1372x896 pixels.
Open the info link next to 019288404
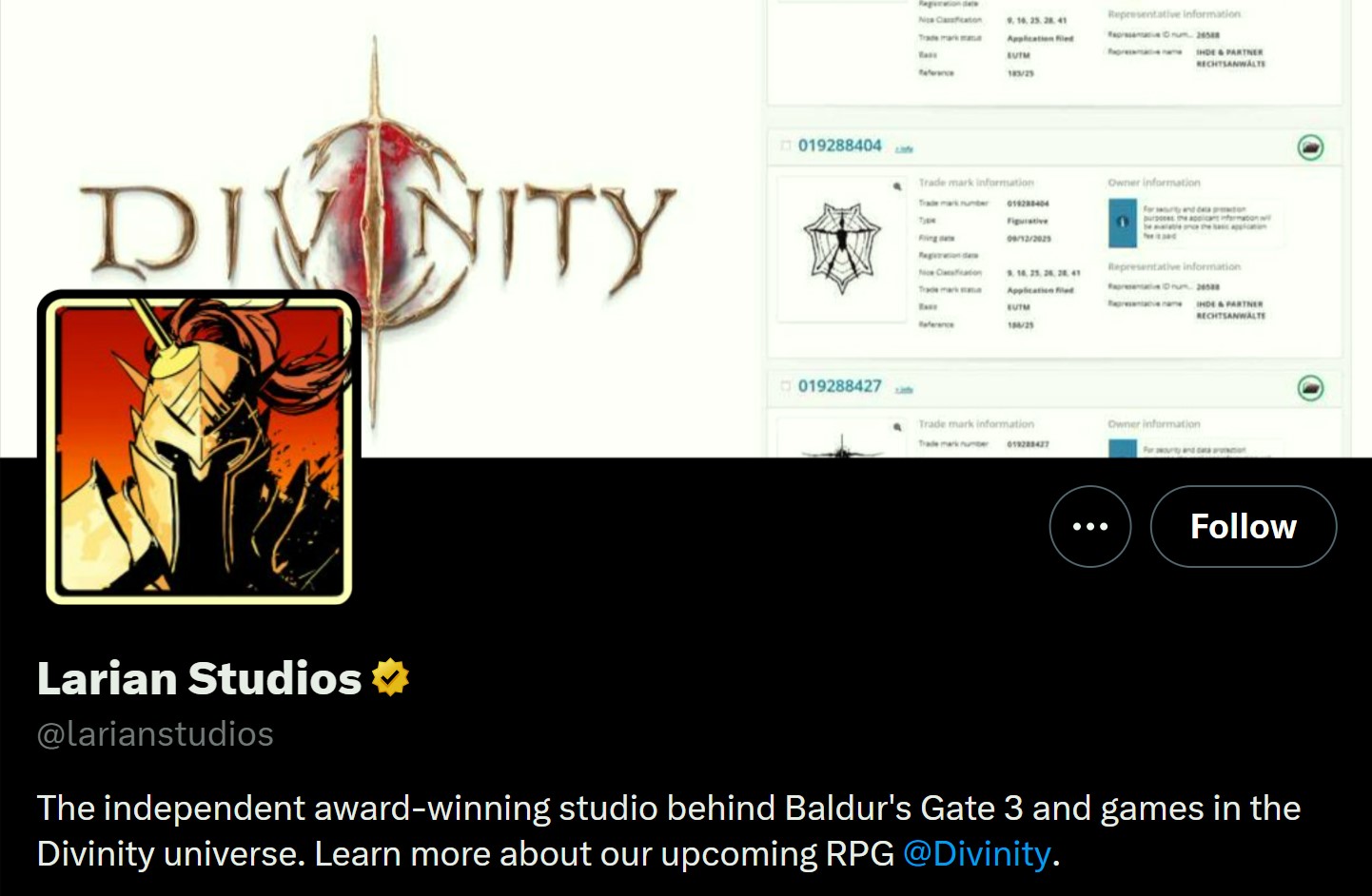pos(904,149)
